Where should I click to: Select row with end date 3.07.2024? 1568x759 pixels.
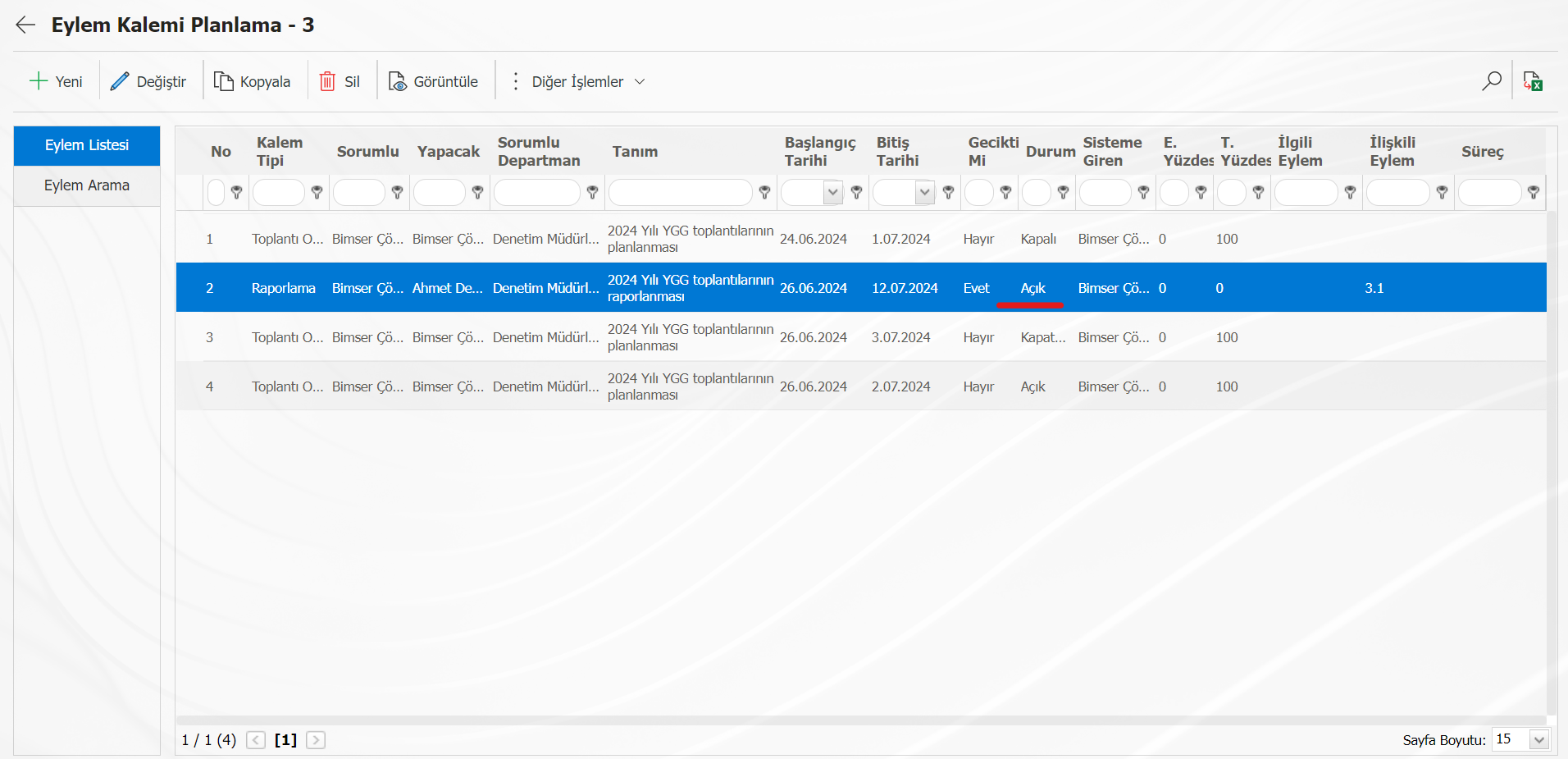(x=861, y=337)
